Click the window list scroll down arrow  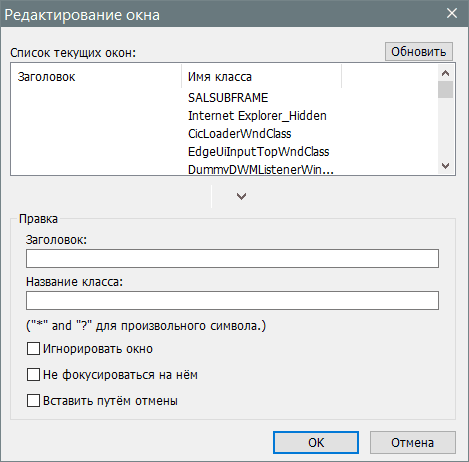coord(445,166)
